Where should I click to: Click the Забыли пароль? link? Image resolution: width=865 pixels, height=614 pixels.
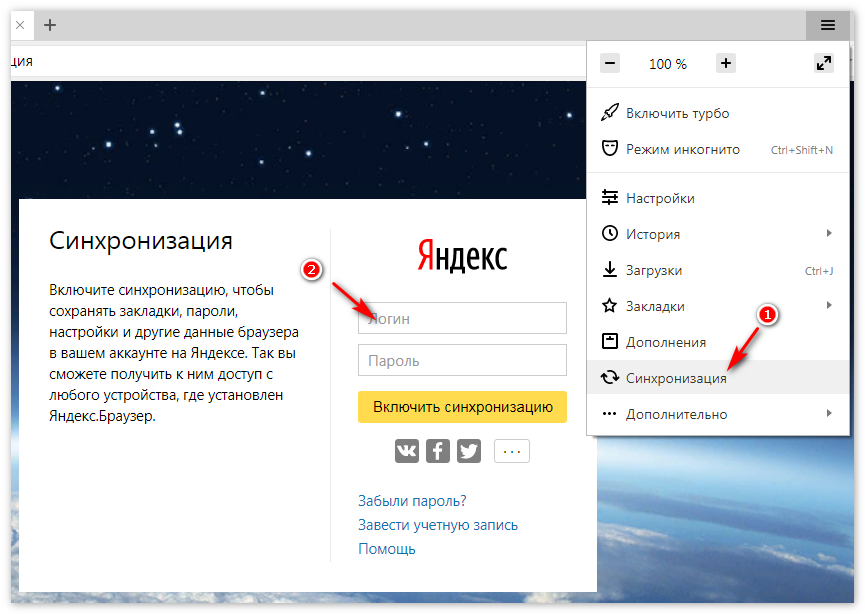[412, 501]
